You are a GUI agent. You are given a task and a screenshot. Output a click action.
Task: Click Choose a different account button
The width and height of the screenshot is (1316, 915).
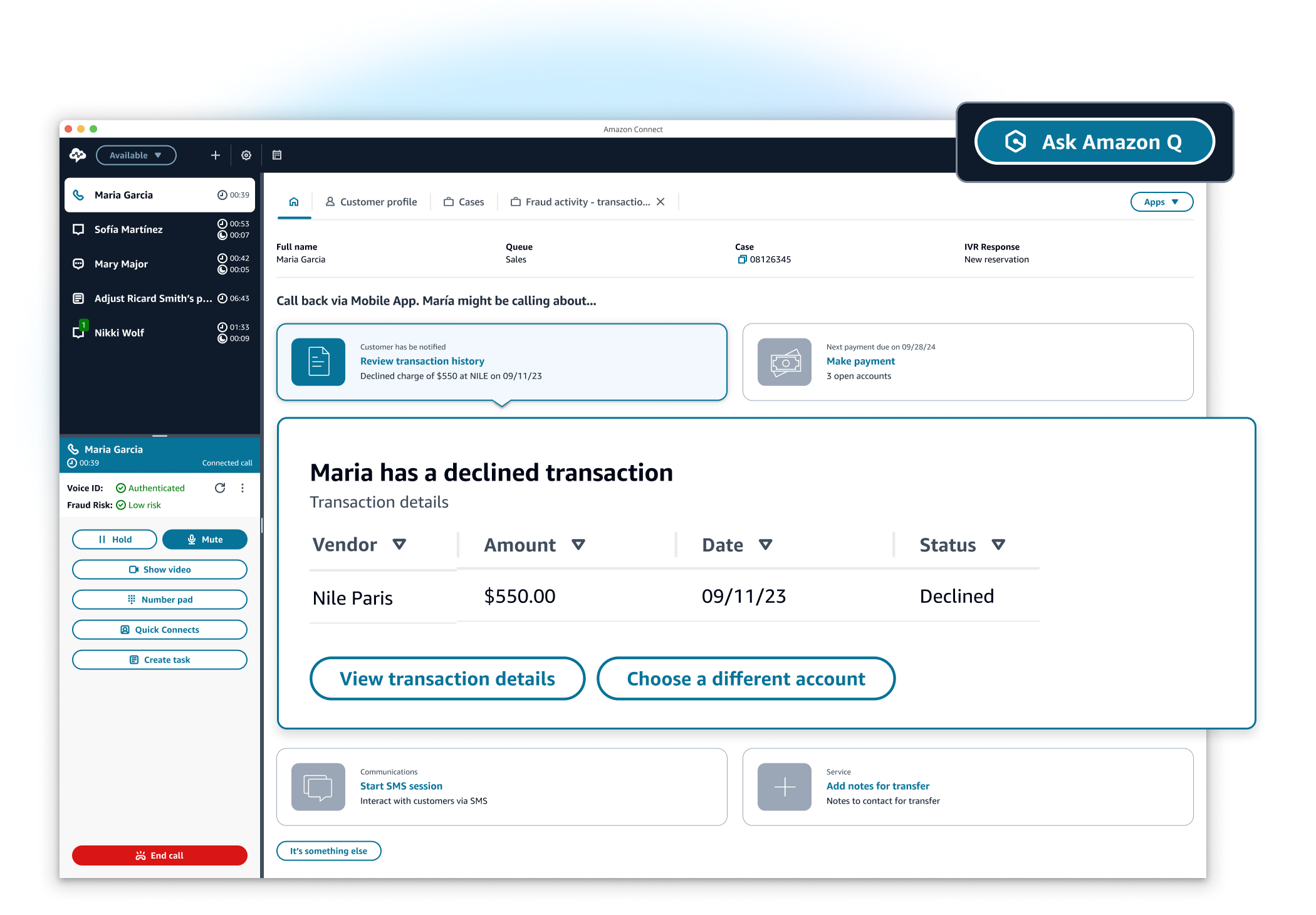pos(747,677)
